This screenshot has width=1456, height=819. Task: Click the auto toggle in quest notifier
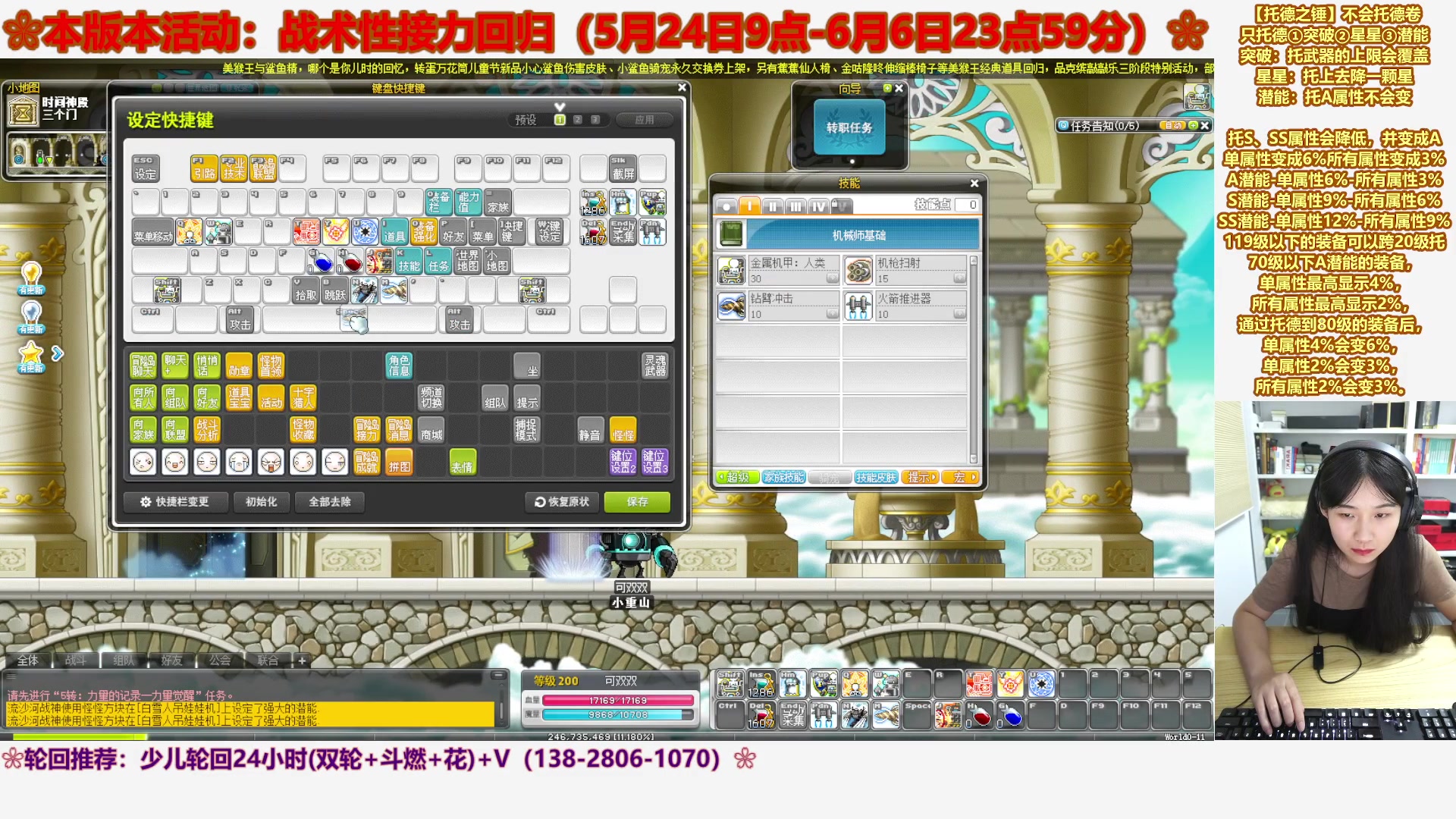(1174, 126)
